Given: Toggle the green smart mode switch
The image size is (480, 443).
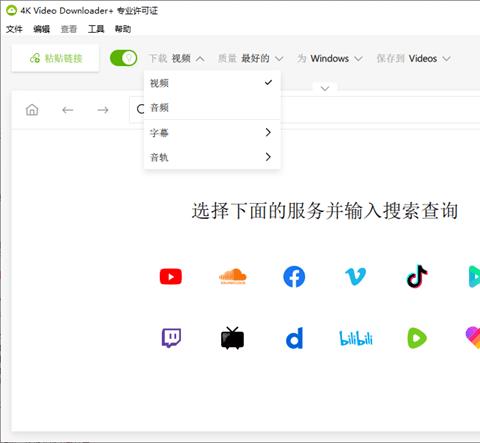Looking at the screenshot, I should point(123,58).
